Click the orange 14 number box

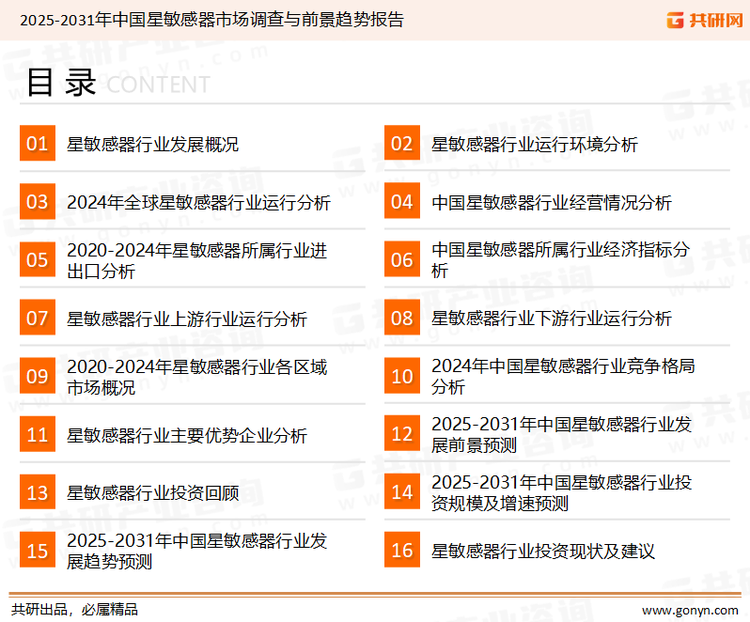click(402, 492)
